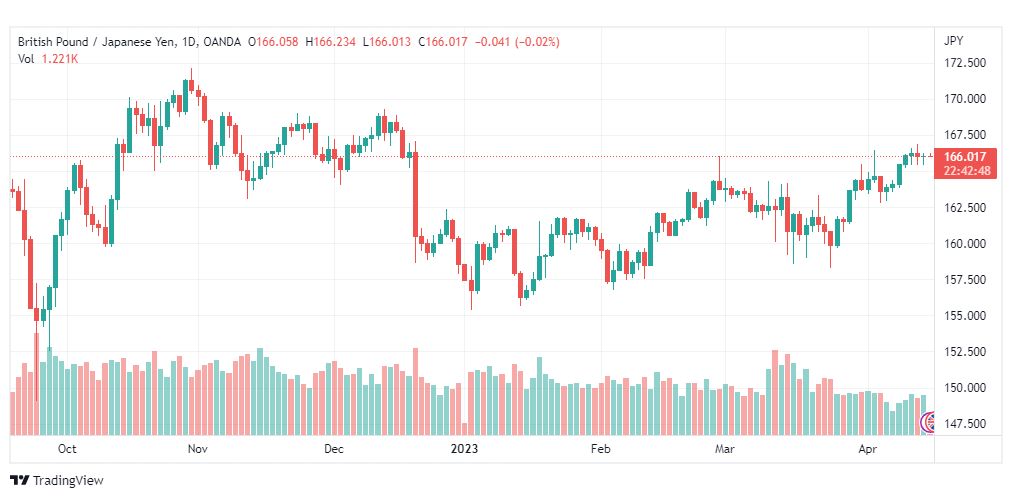Click the economic event flag icon
Screen dimensions: 1012x498
[927, 423]
